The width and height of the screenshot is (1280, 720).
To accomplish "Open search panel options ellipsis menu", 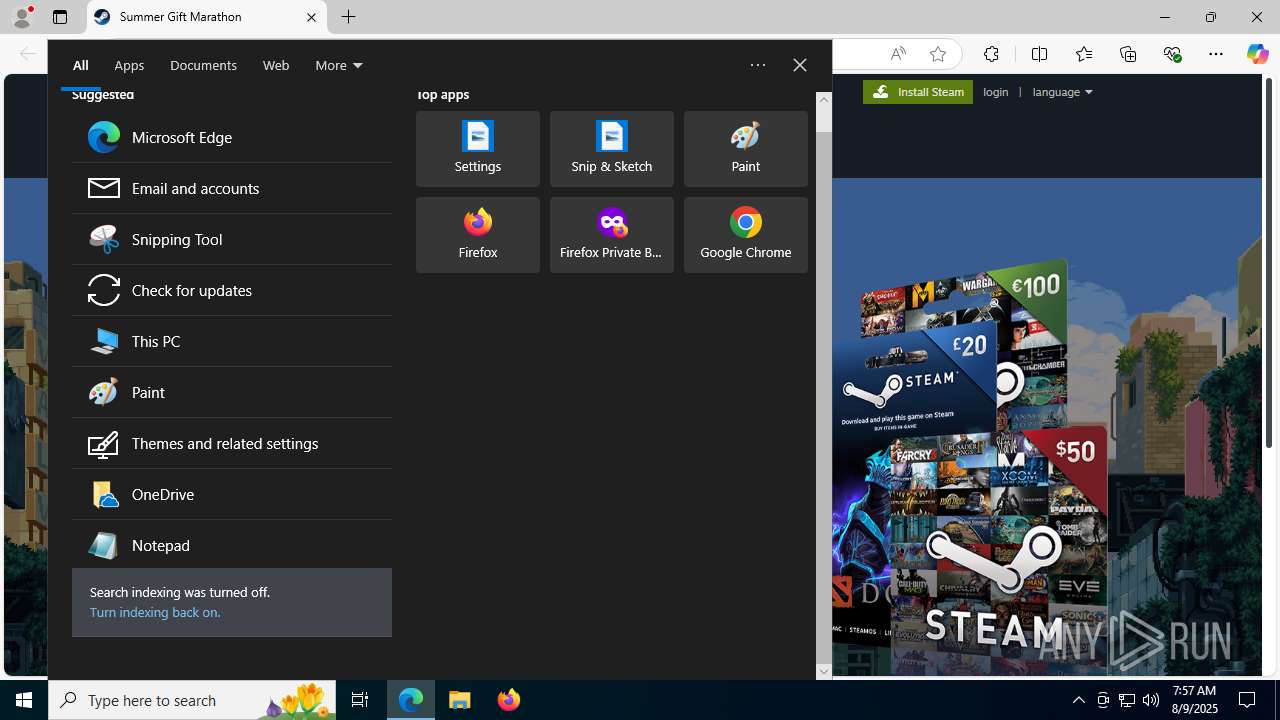I will [758, 66].
